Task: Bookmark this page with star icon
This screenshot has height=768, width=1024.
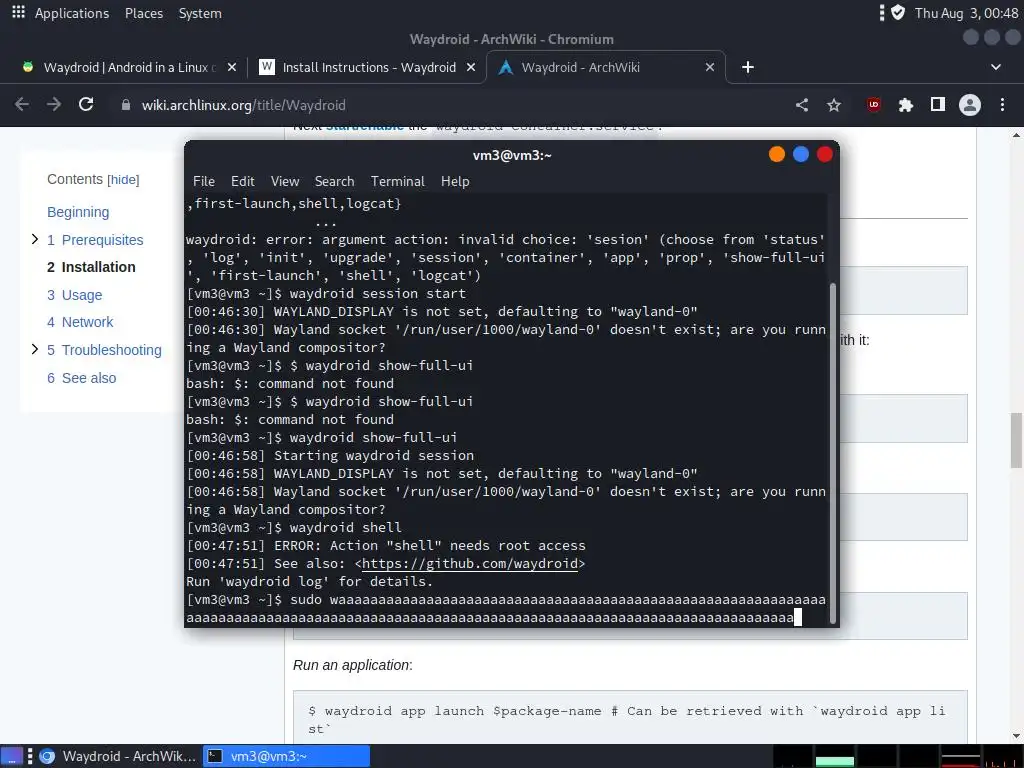Action: pyautogui.click(x=834, y=104)
